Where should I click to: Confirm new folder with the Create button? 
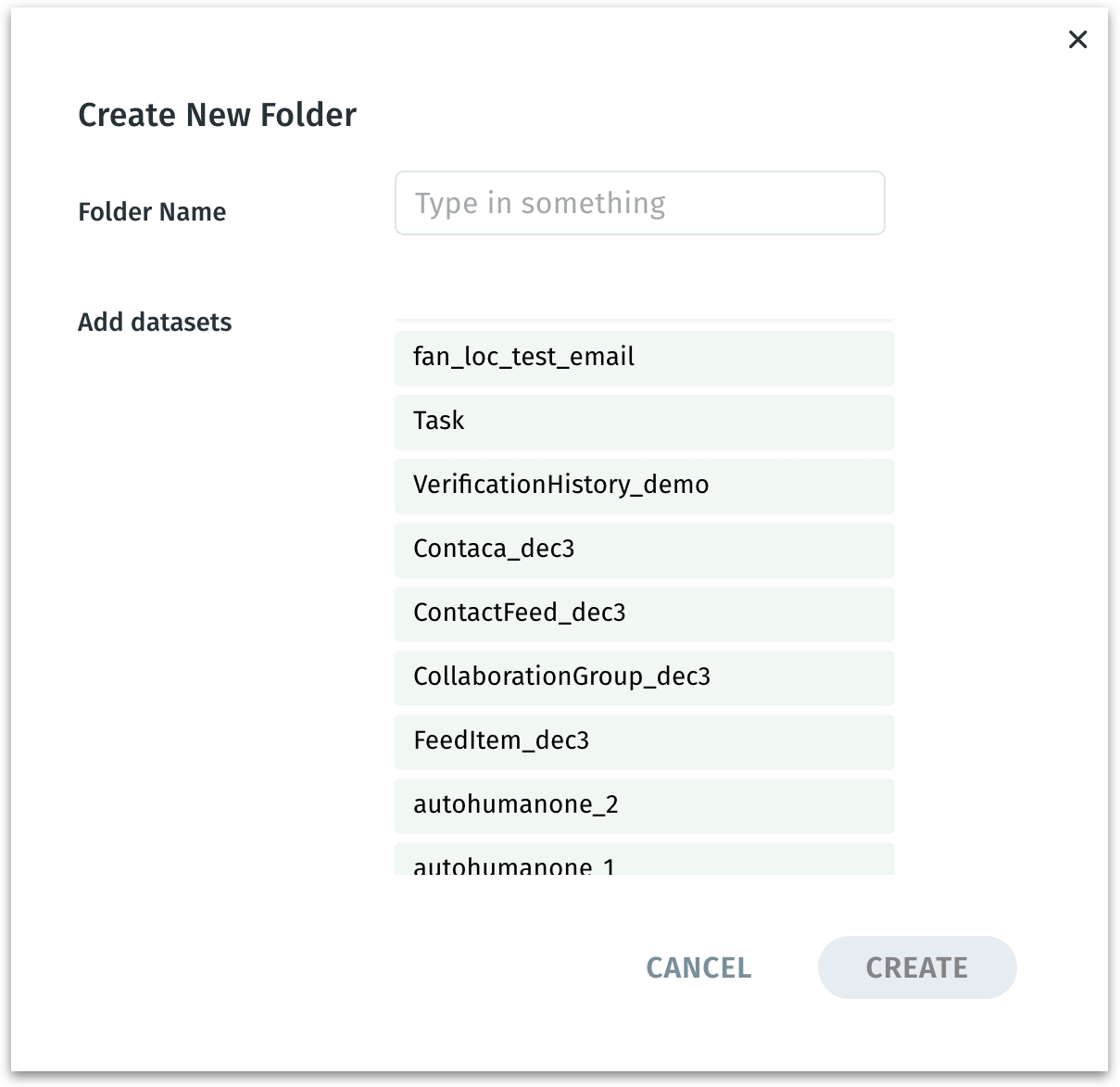click(x=916, y=967)
